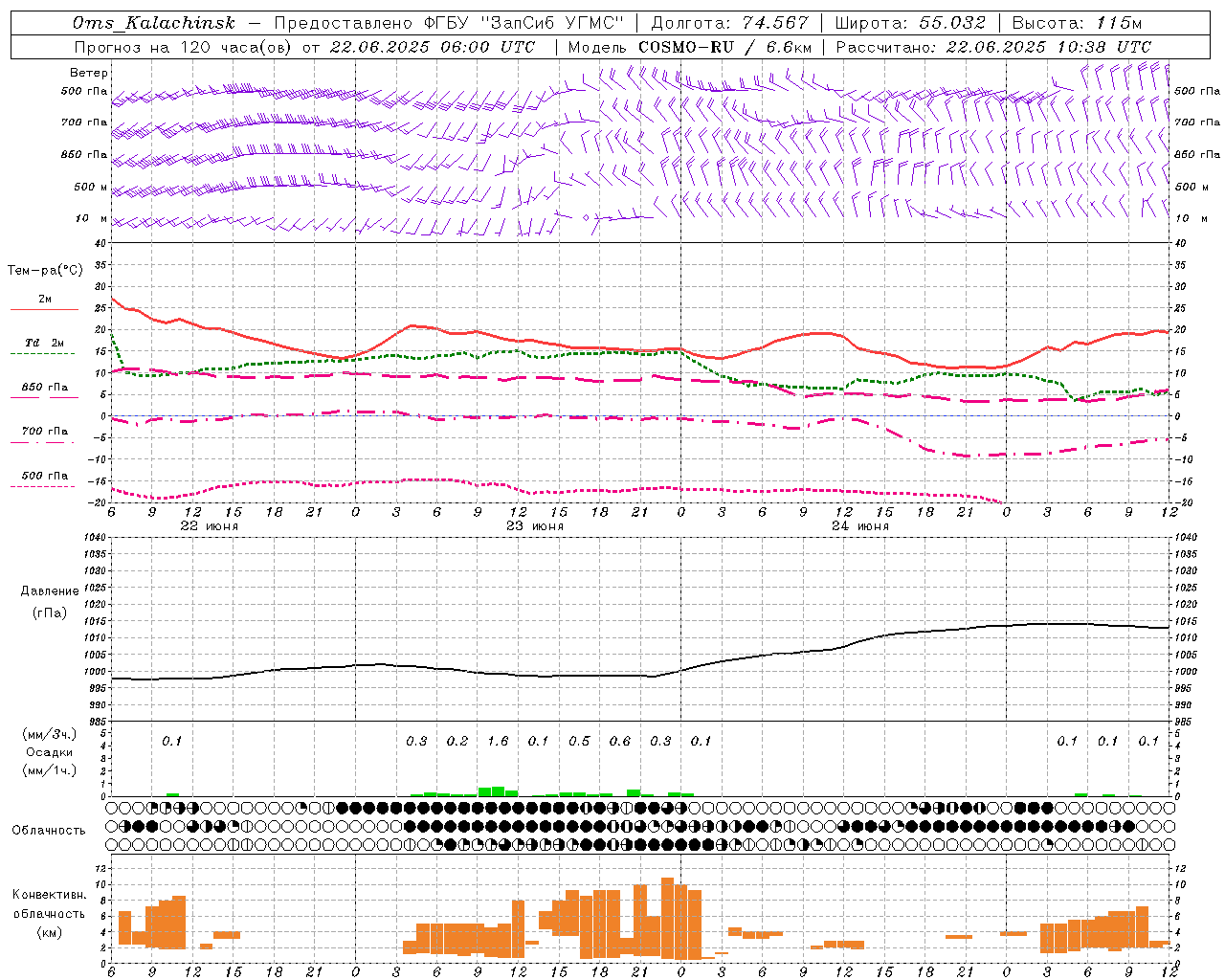The height and width of the screenshot is (980, 1225).
Task: Click the 500 м wind level label at left
Action: [92, 187]
